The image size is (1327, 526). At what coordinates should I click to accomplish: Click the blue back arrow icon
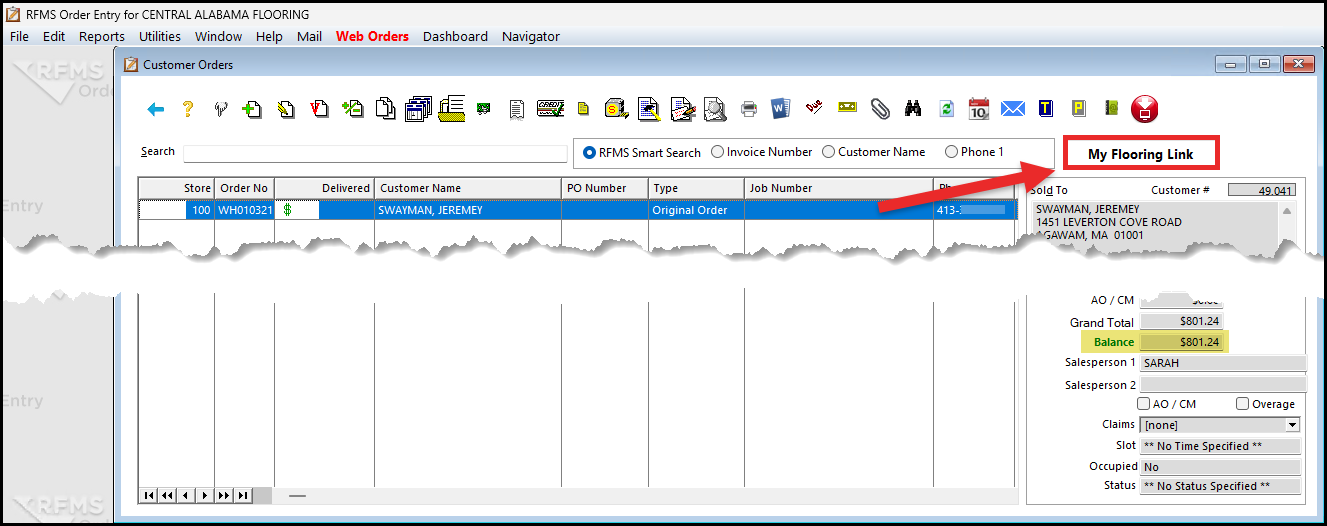tap(155, 109)
